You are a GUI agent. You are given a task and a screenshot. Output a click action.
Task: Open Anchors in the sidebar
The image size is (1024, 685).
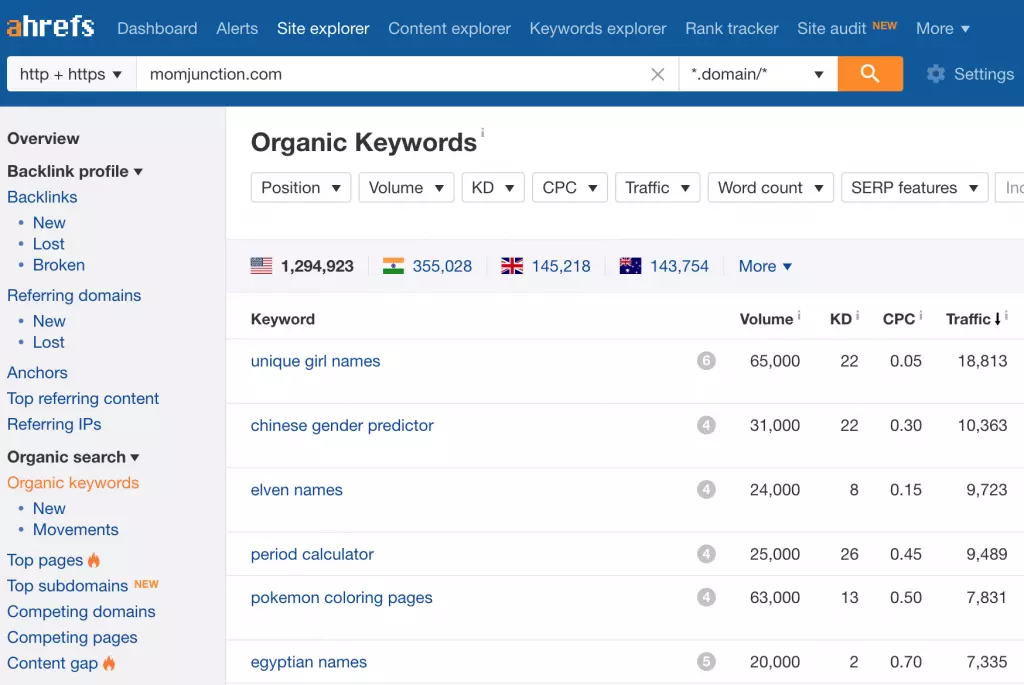[37, 372]
